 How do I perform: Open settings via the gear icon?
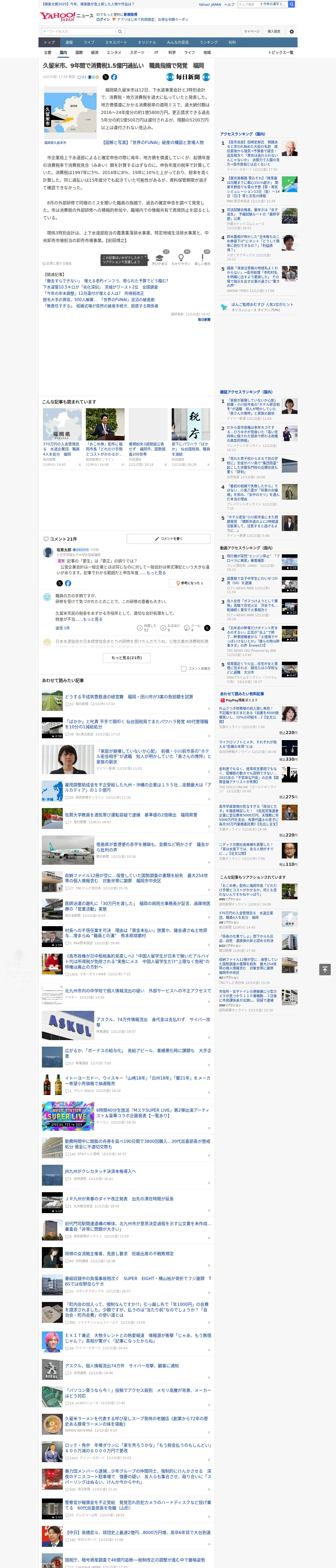click(x=292, y=32)
